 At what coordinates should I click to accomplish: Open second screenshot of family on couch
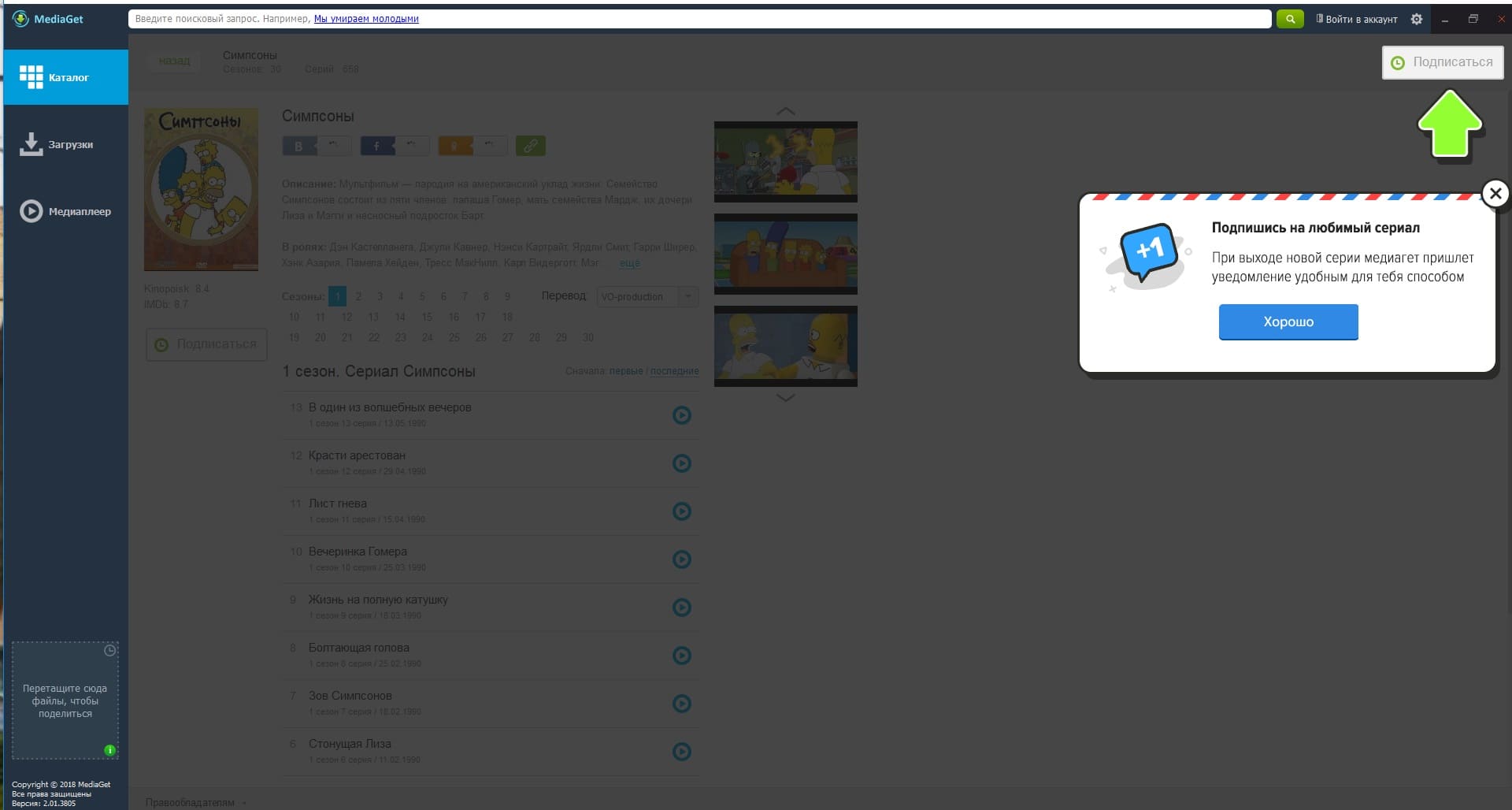[x=785, y=254]
